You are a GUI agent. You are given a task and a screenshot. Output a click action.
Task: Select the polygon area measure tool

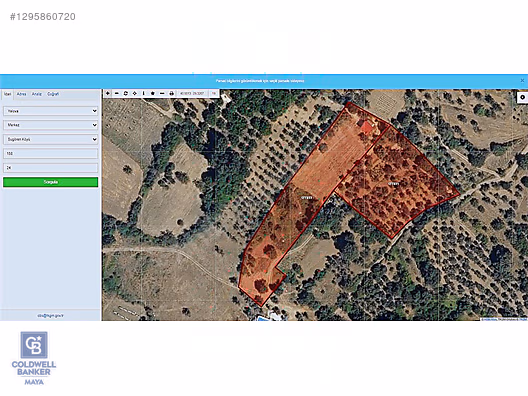pos(153,93)
